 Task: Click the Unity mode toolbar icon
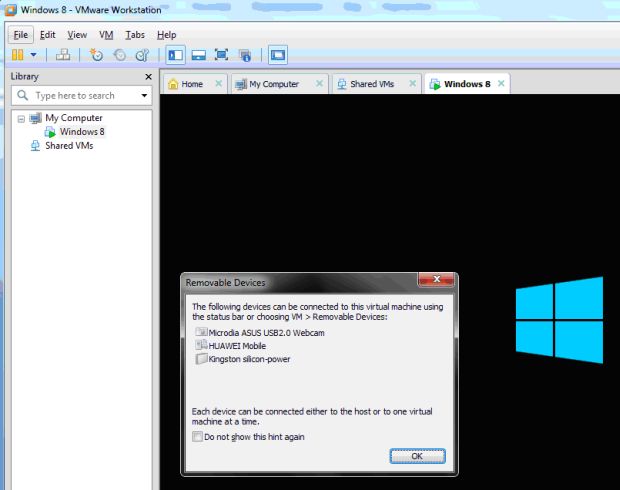click(x=245, y=55)
